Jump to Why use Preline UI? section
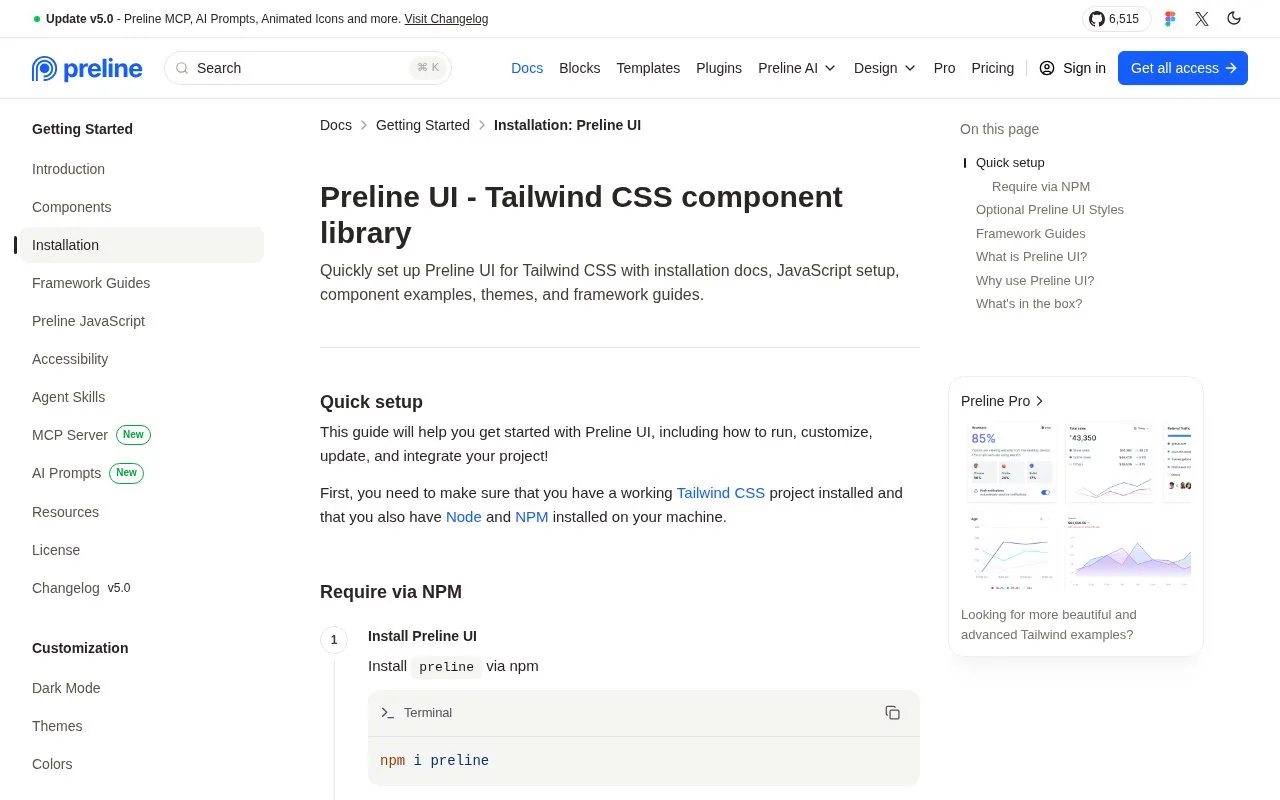 pyautogui.click(x=1035, y=281)
